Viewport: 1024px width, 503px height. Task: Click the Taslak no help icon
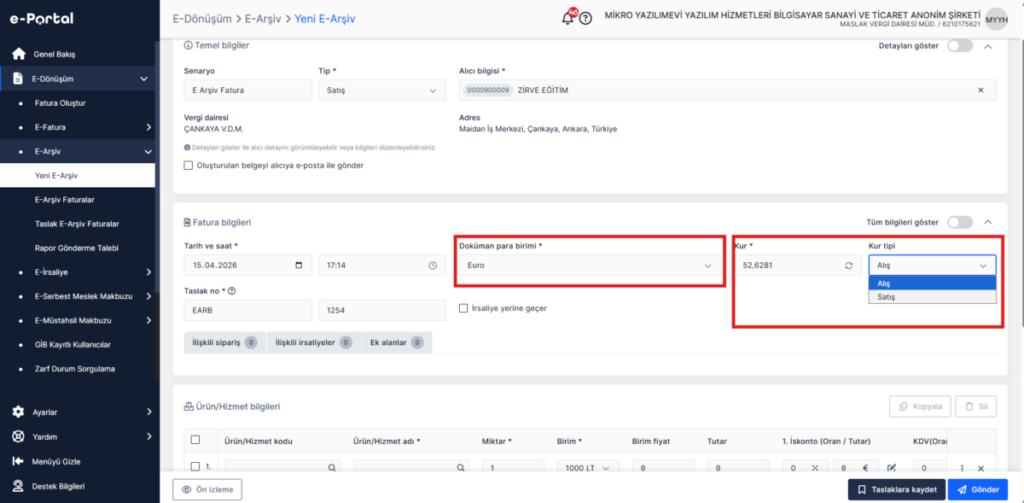(232, 291)
